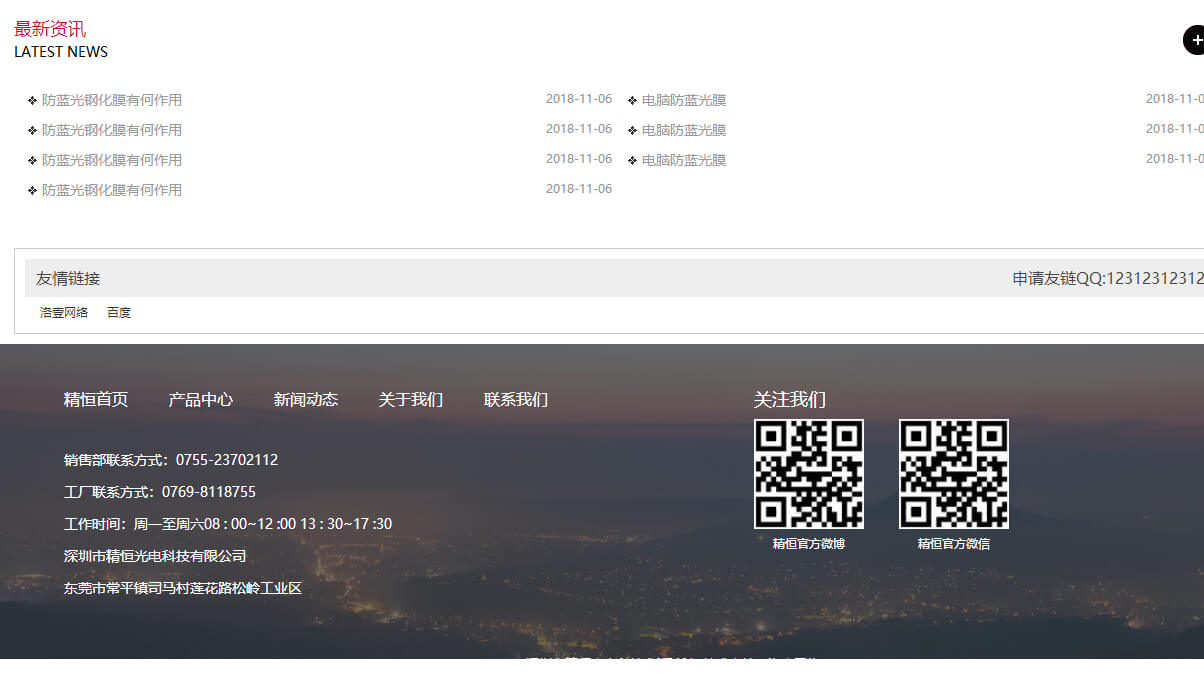The image size is (1204, 684).
Task: Click diamond bullet before bottom 电脑防蓝光膜 item
Action: 632,159
